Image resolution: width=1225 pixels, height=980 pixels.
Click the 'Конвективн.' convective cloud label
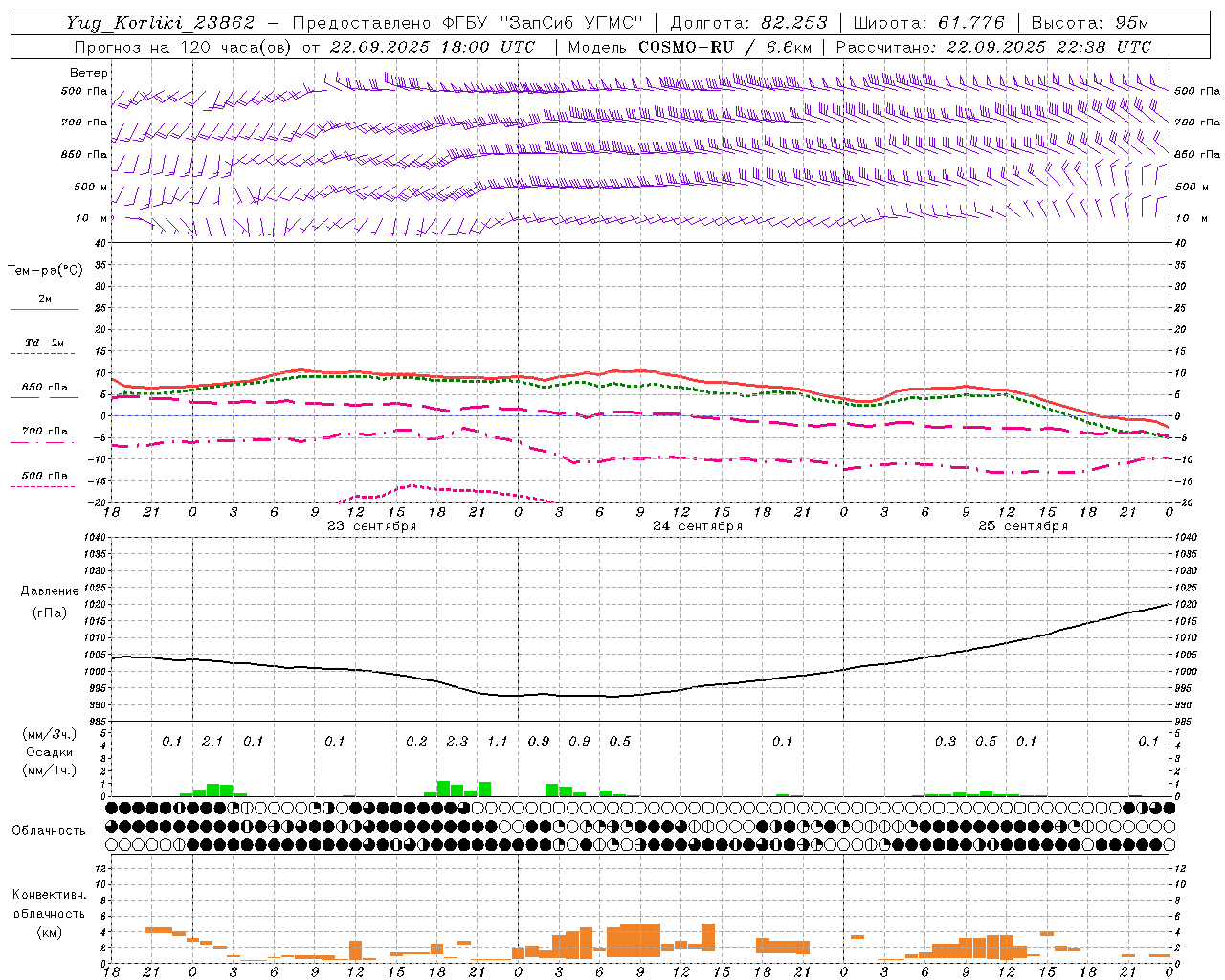(49, 895)
